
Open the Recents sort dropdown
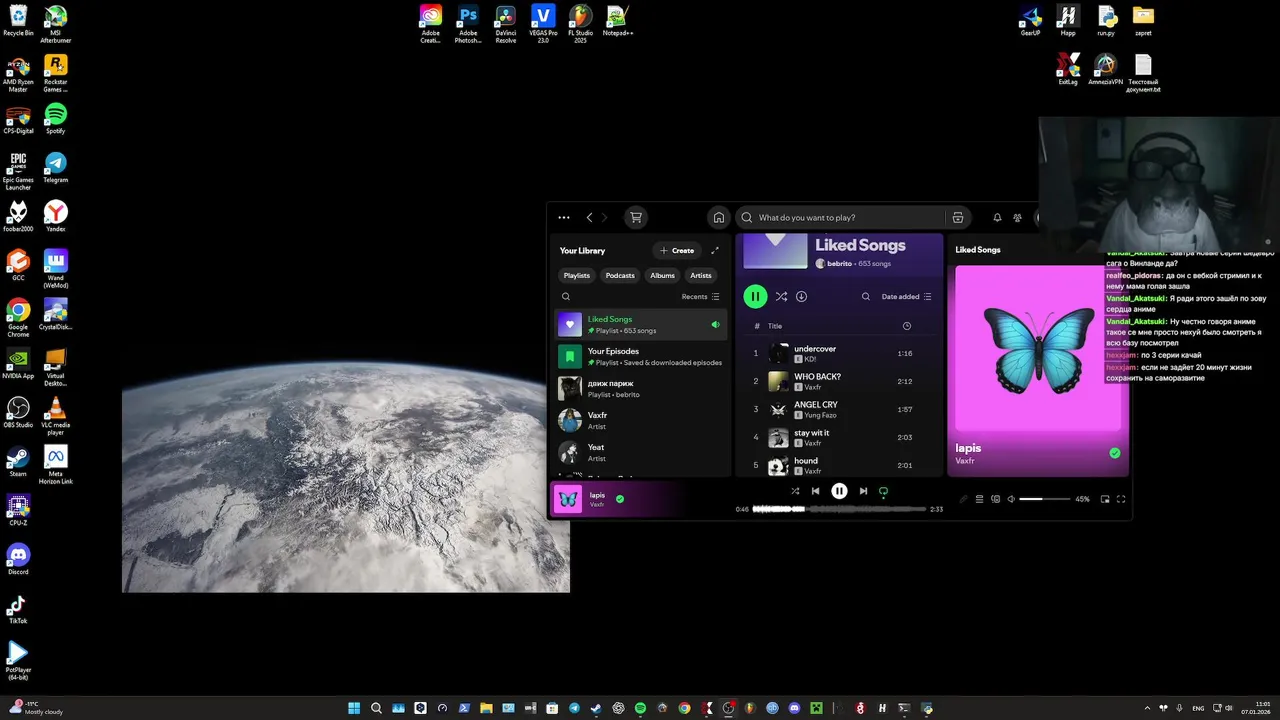[x=700, y=297]
